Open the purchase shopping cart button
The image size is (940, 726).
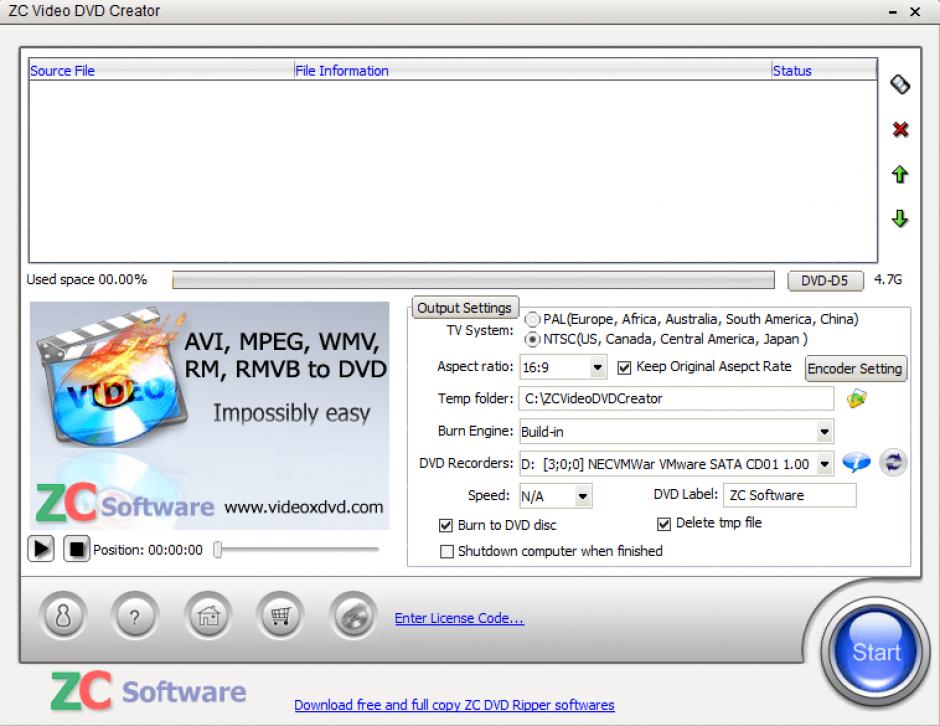(x=280, y=616)
